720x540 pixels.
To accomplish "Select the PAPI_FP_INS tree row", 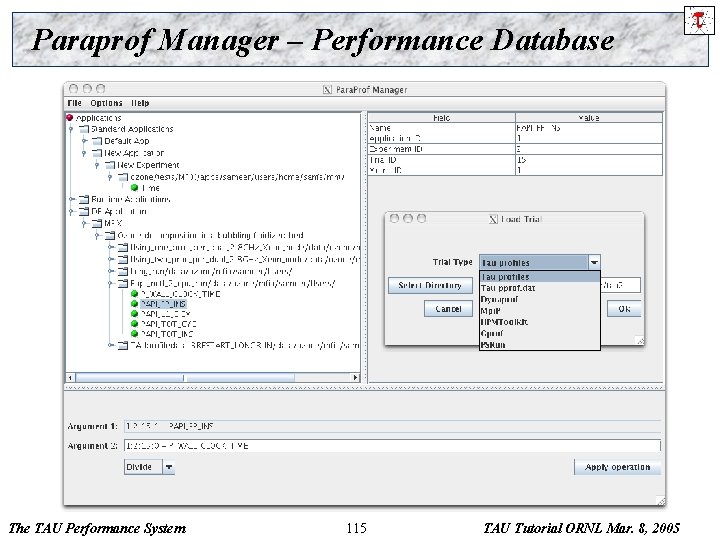I will tap(163, 304).
